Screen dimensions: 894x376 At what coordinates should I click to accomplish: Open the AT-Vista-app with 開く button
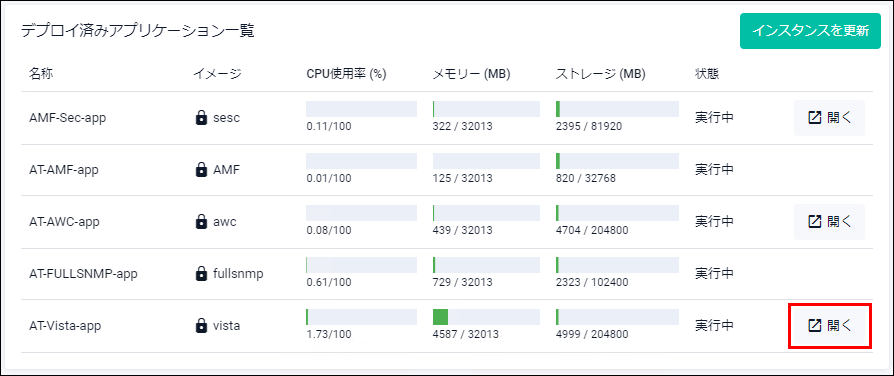point(830,326)
